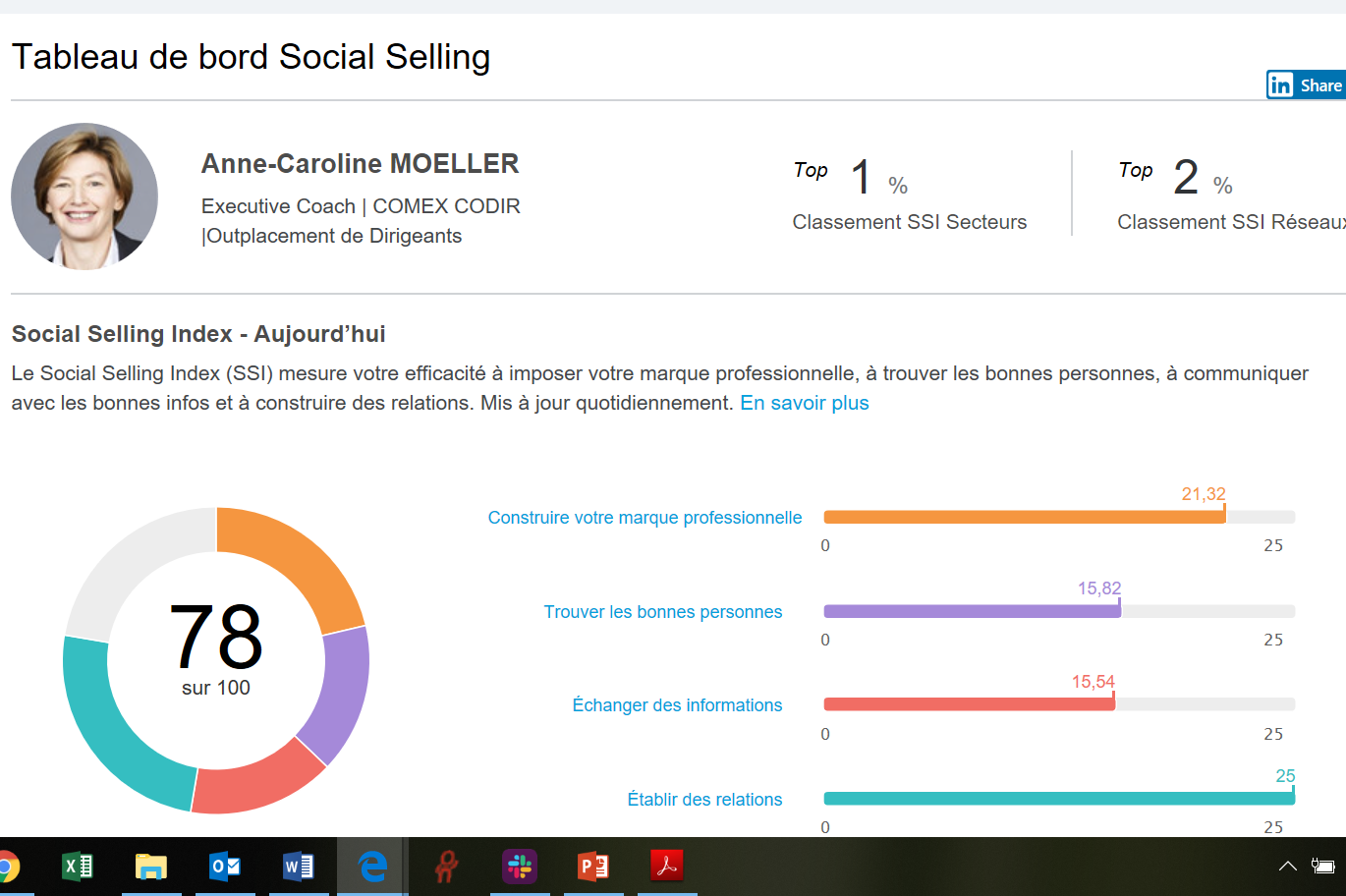Open the En savoir plus link
This screenshot has height=896, width=1346.
805,403
